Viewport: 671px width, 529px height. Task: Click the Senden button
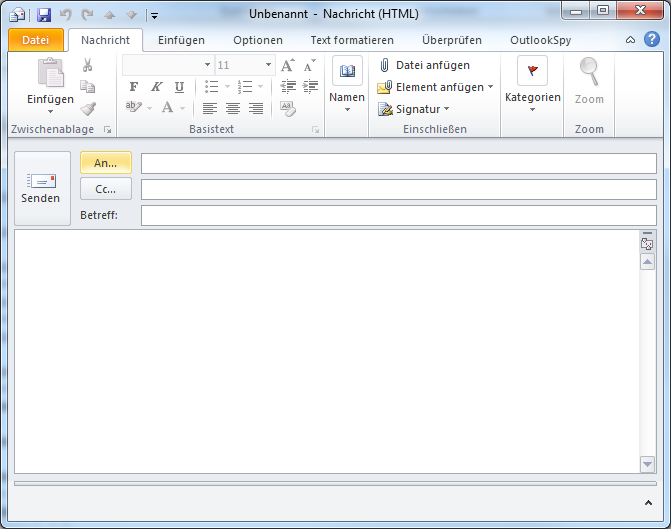click(x=42, y=188)
